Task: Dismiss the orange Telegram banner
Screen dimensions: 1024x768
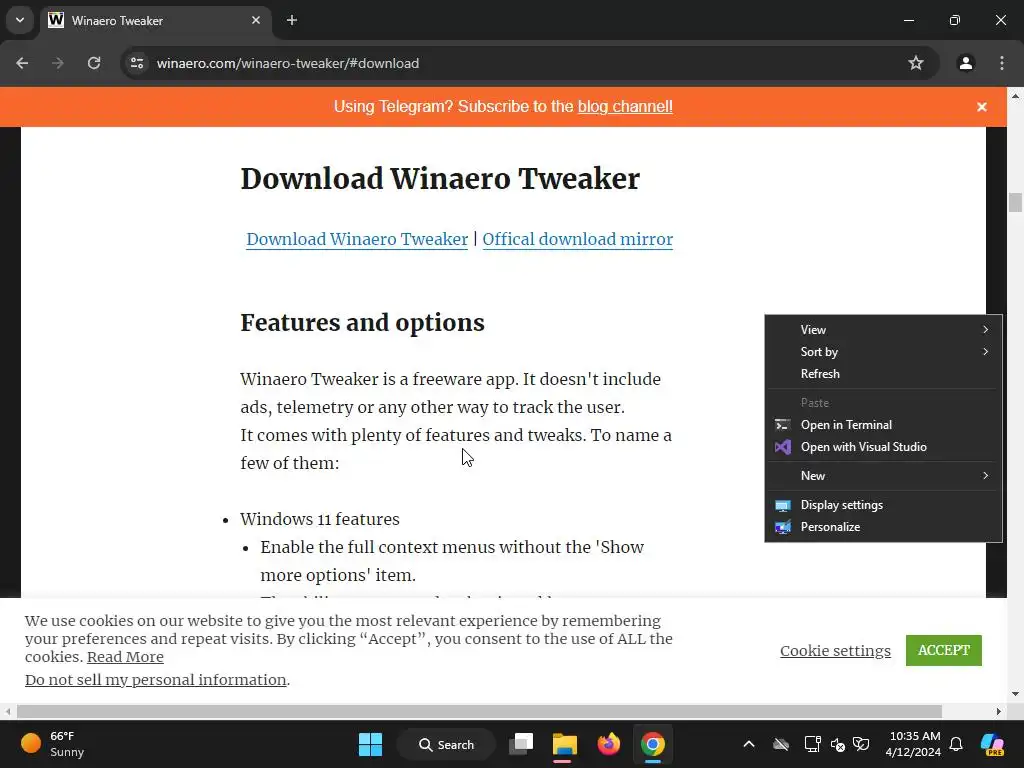Action: coord(982,106)
